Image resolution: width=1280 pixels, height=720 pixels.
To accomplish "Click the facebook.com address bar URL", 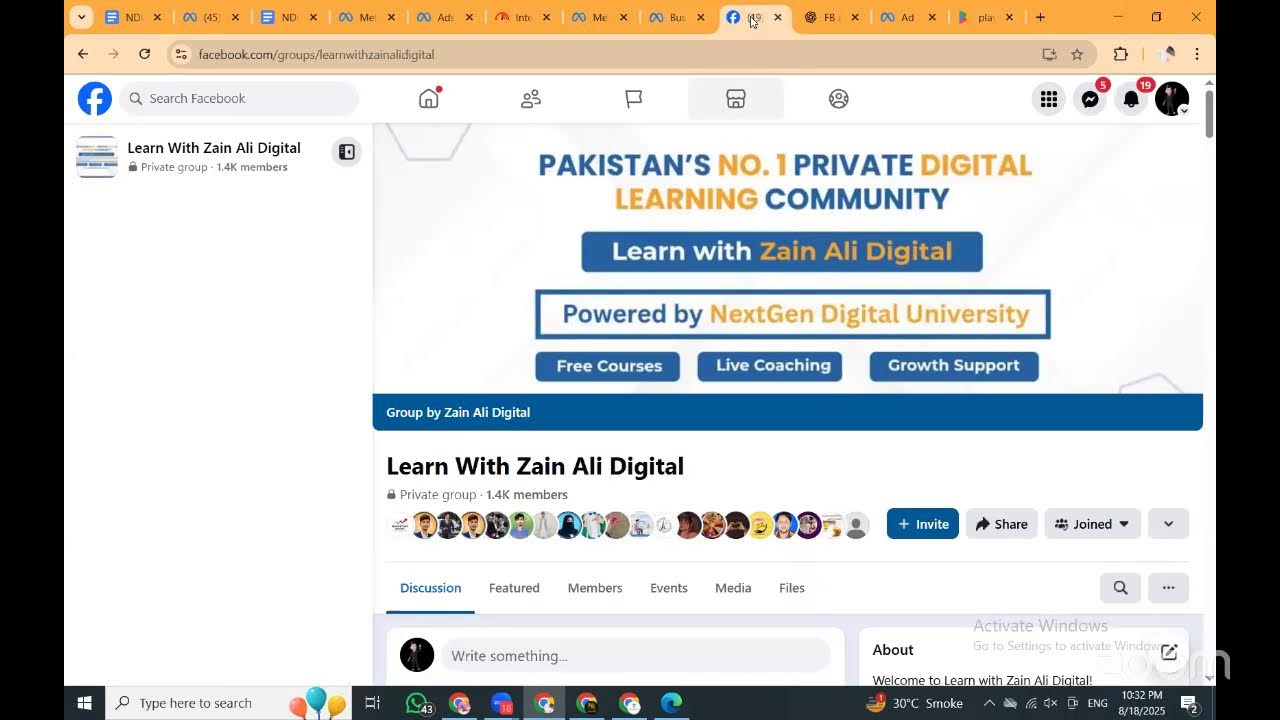I will coord(316,54).
